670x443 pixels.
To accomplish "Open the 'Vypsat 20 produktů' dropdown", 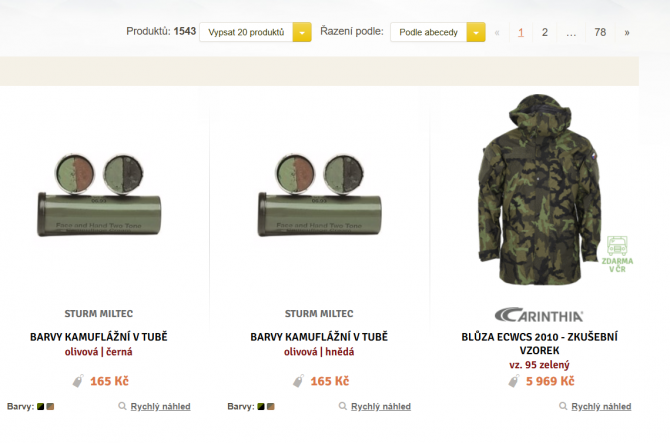I will pos(247,32).
